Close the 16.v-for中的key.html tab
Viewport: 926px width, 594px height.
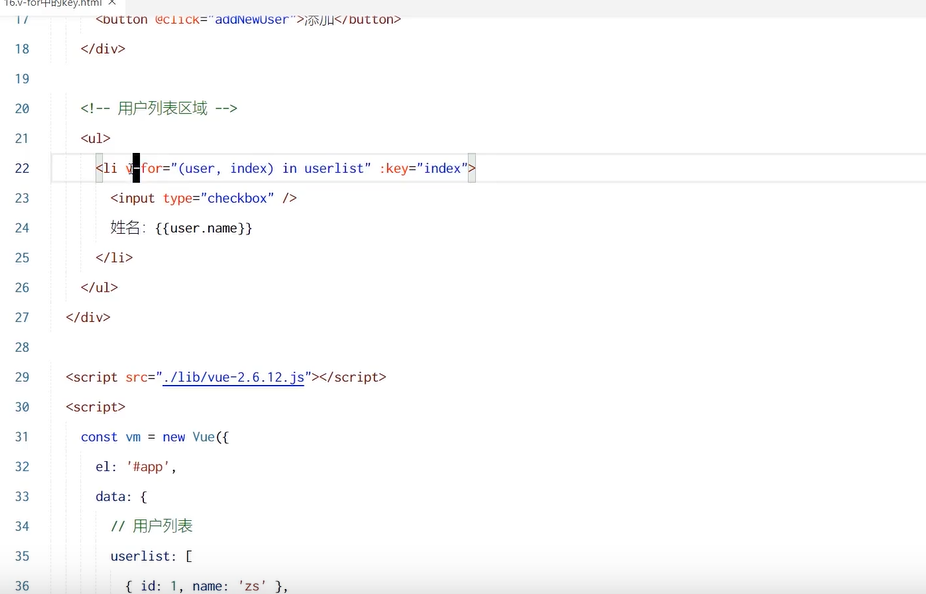point(112,3)
